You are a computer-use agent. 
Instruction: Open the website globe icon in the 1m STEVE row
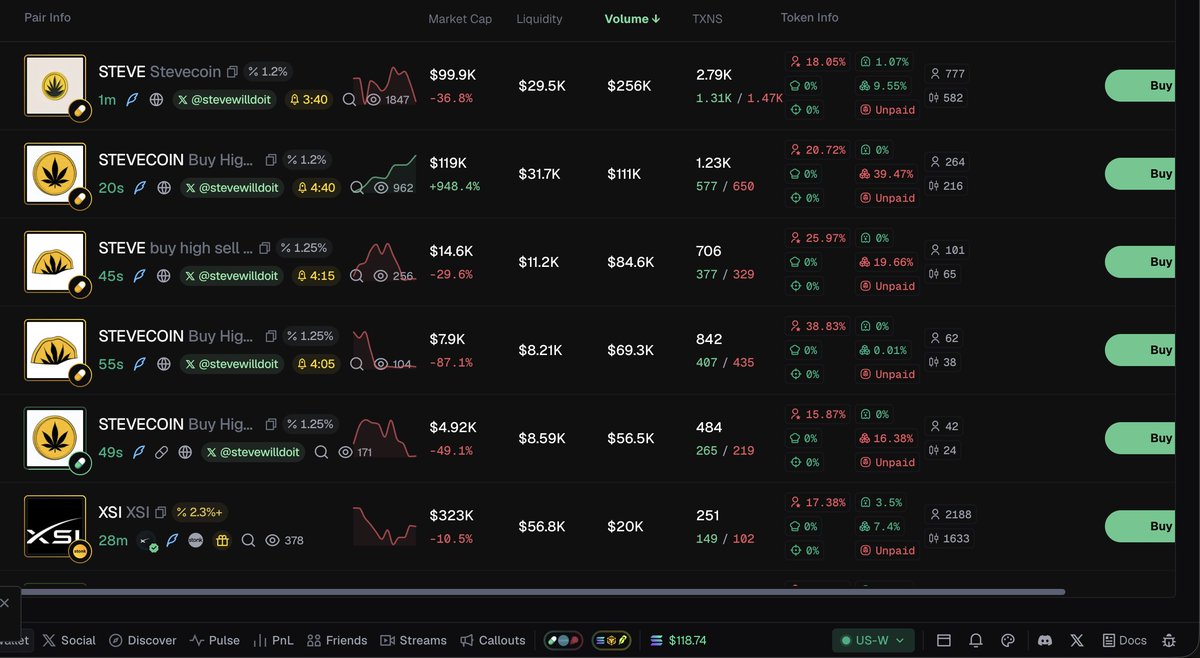157,100
